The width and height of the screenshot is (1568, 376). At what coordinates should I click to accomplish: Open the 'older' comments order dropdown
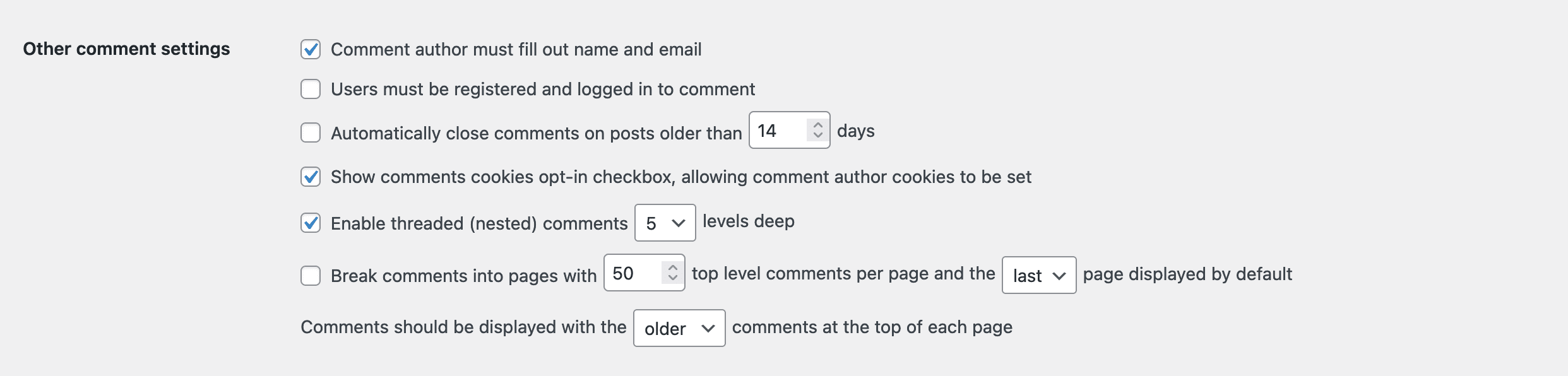tap(679, 328)
